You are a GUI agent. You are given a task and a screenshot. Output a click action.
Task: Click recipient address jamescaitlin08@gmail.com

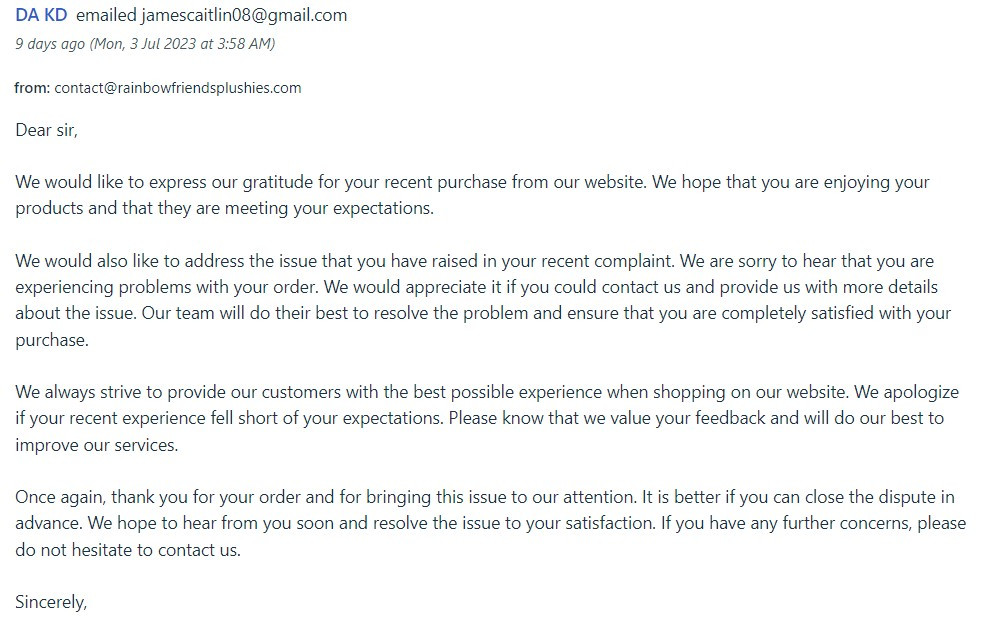244,15
